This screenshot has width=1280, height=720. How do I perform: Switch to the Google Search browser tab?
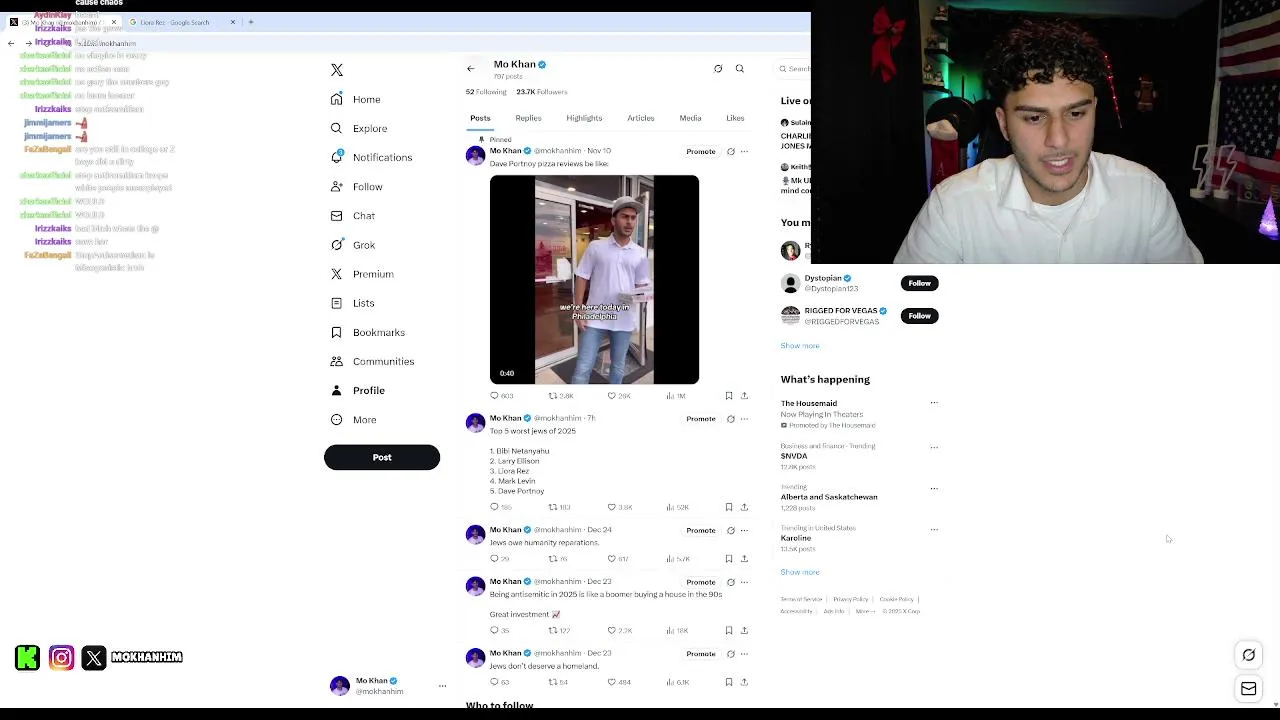(182, 22)
